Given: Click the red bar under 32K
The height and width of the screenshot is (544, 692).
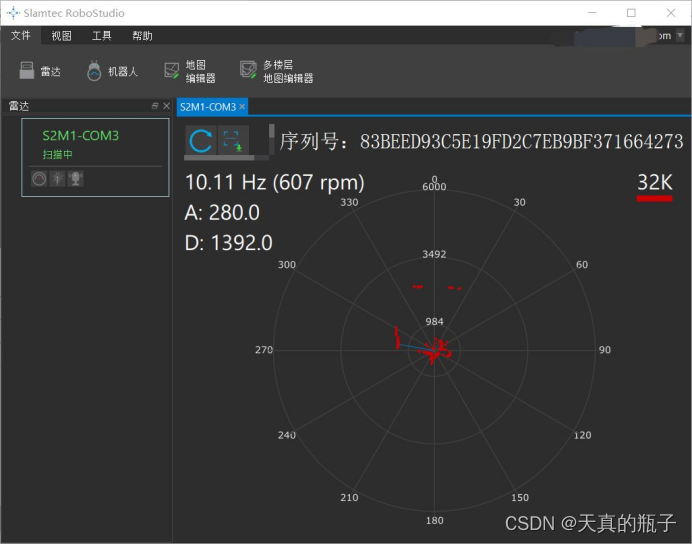Looking at the screenshot, I should pyautogui.click(x=654, y=199).
